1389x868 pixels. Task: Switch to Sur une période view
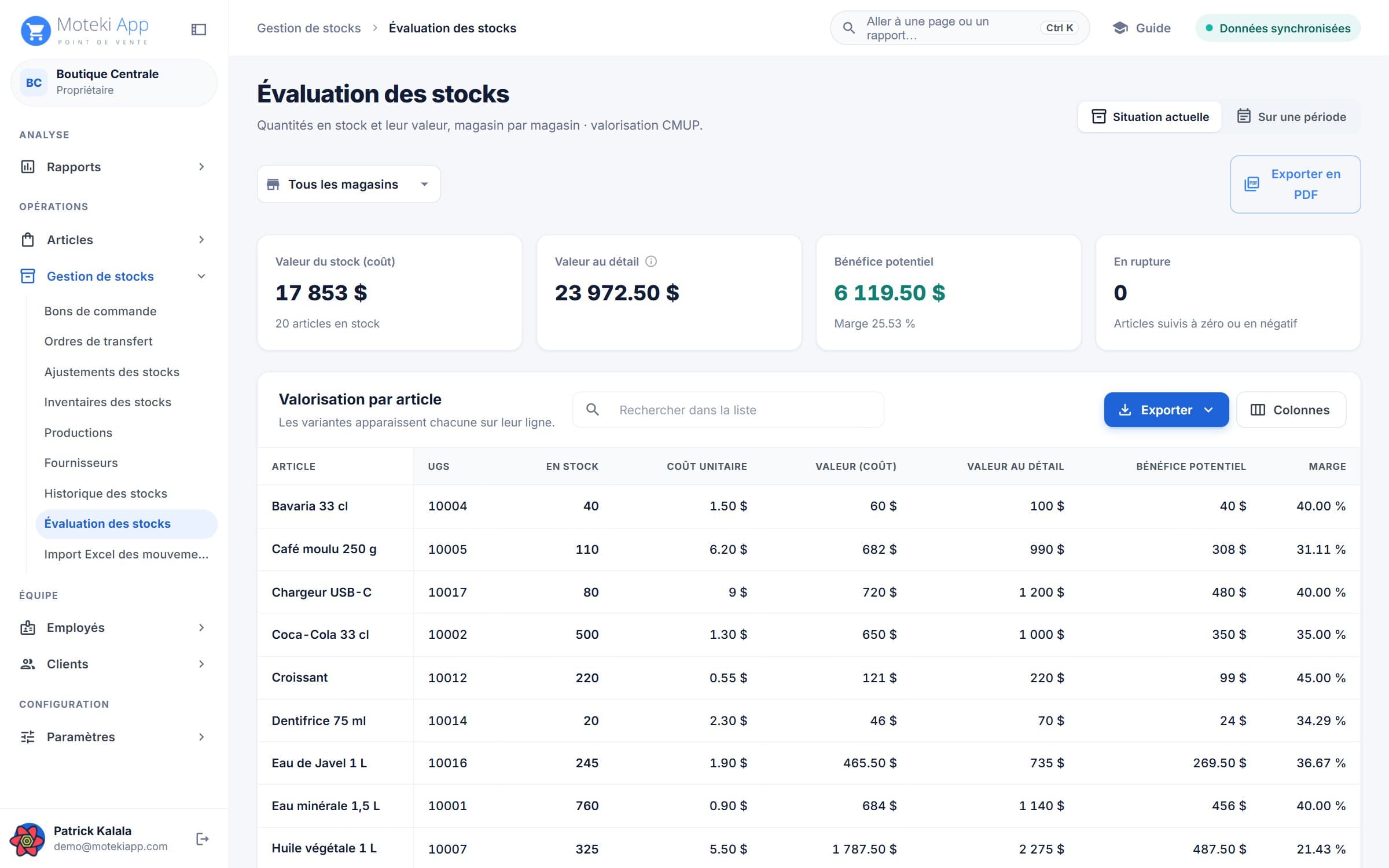(x=1291, y=117)
